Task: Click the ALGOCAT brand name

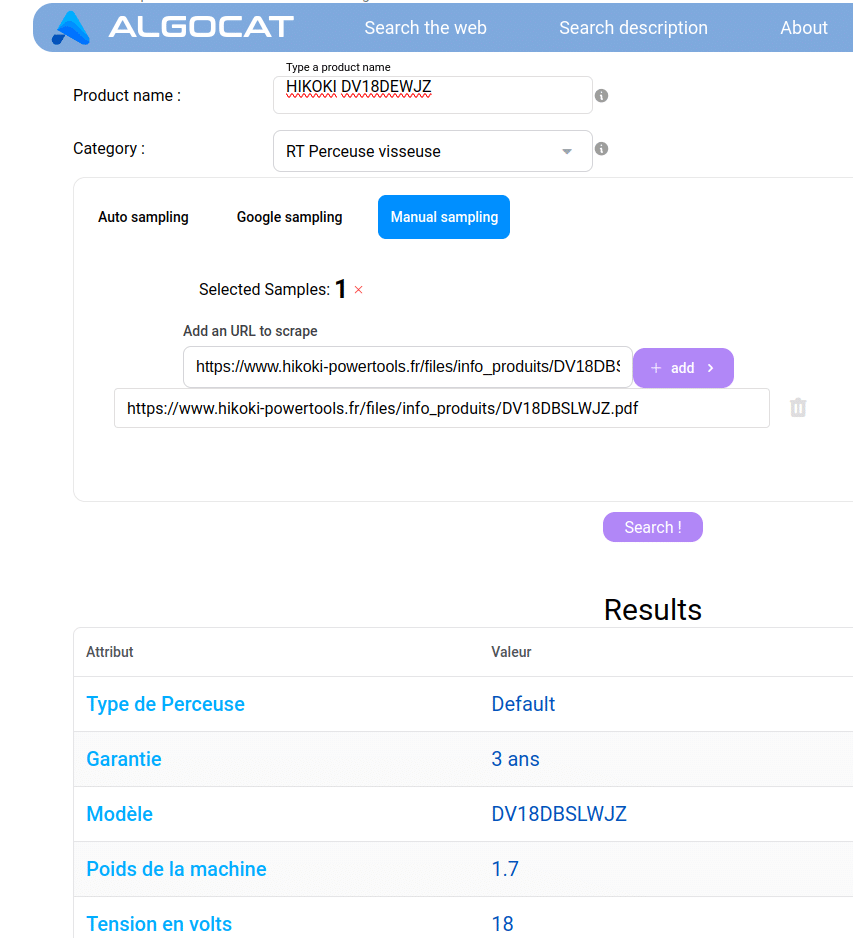Action: tap(201, 27)
